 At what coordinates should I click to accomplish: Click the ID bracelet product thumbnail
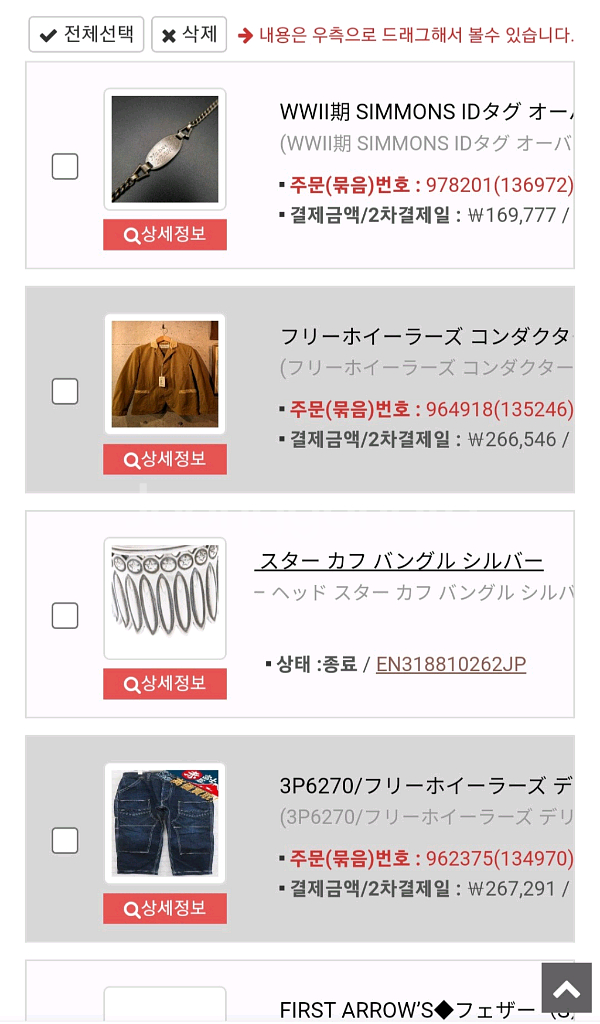(165, 149)
